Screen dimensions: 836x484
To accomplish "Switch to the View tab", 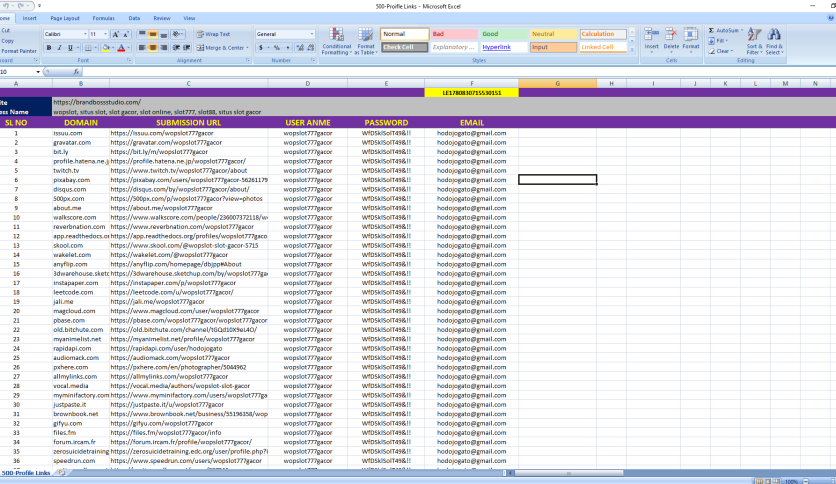I will click(189, 18).
